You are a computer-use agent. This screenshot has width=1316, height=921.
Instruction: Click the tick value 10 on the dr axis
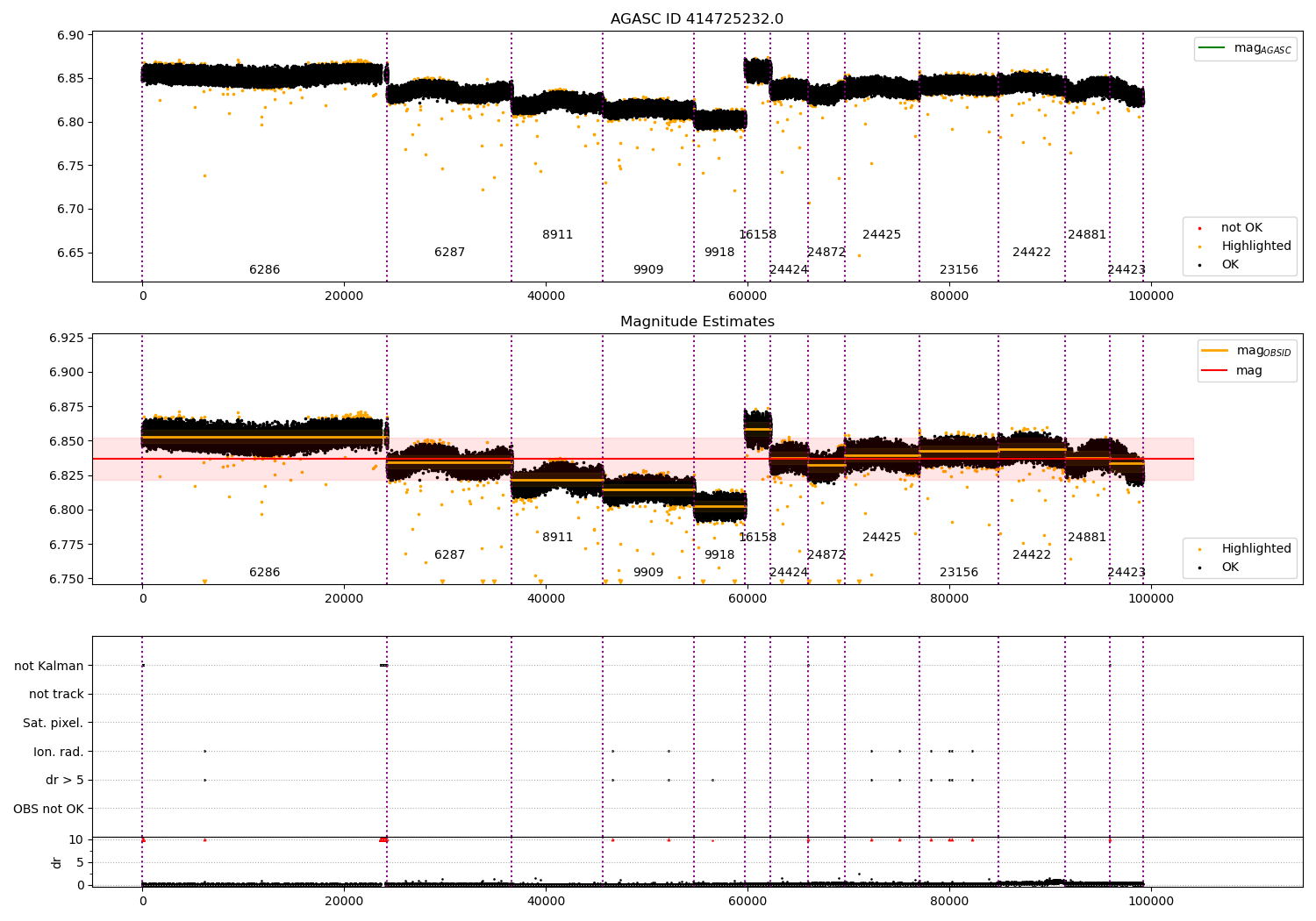point(77,840)
